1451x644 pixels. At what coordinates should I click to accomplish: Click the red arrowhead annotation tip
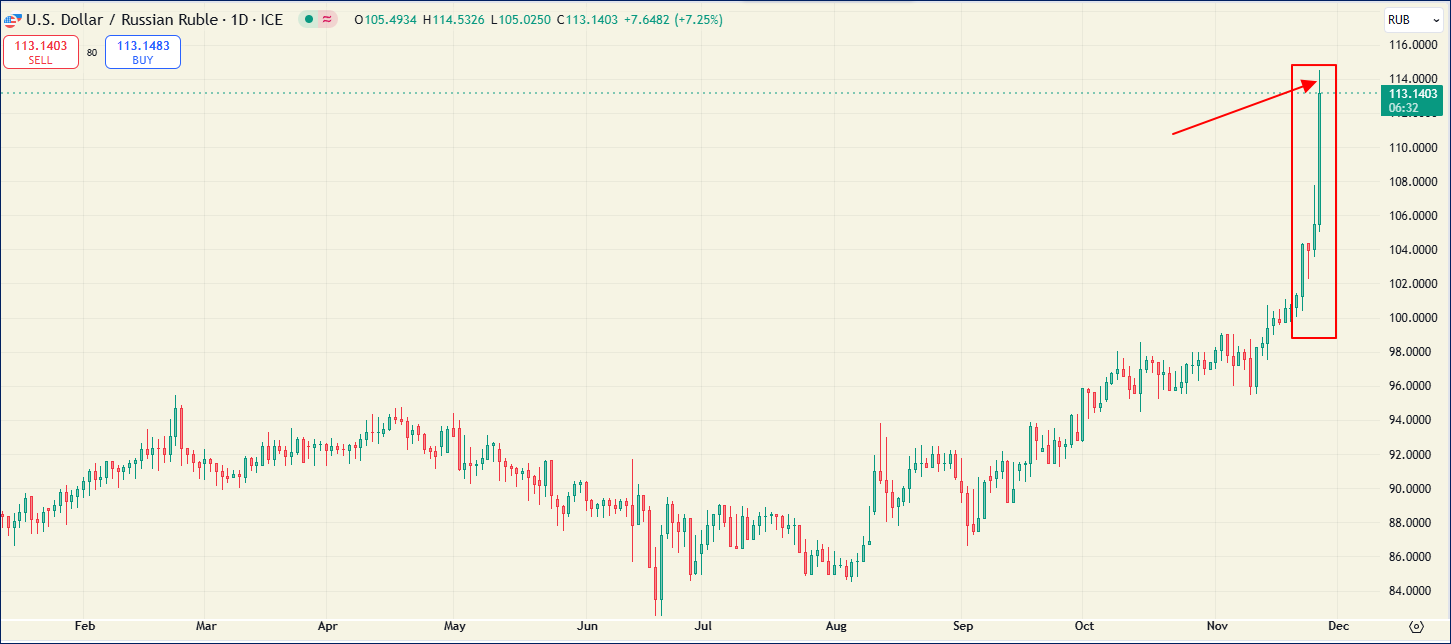click(1316, 86)
